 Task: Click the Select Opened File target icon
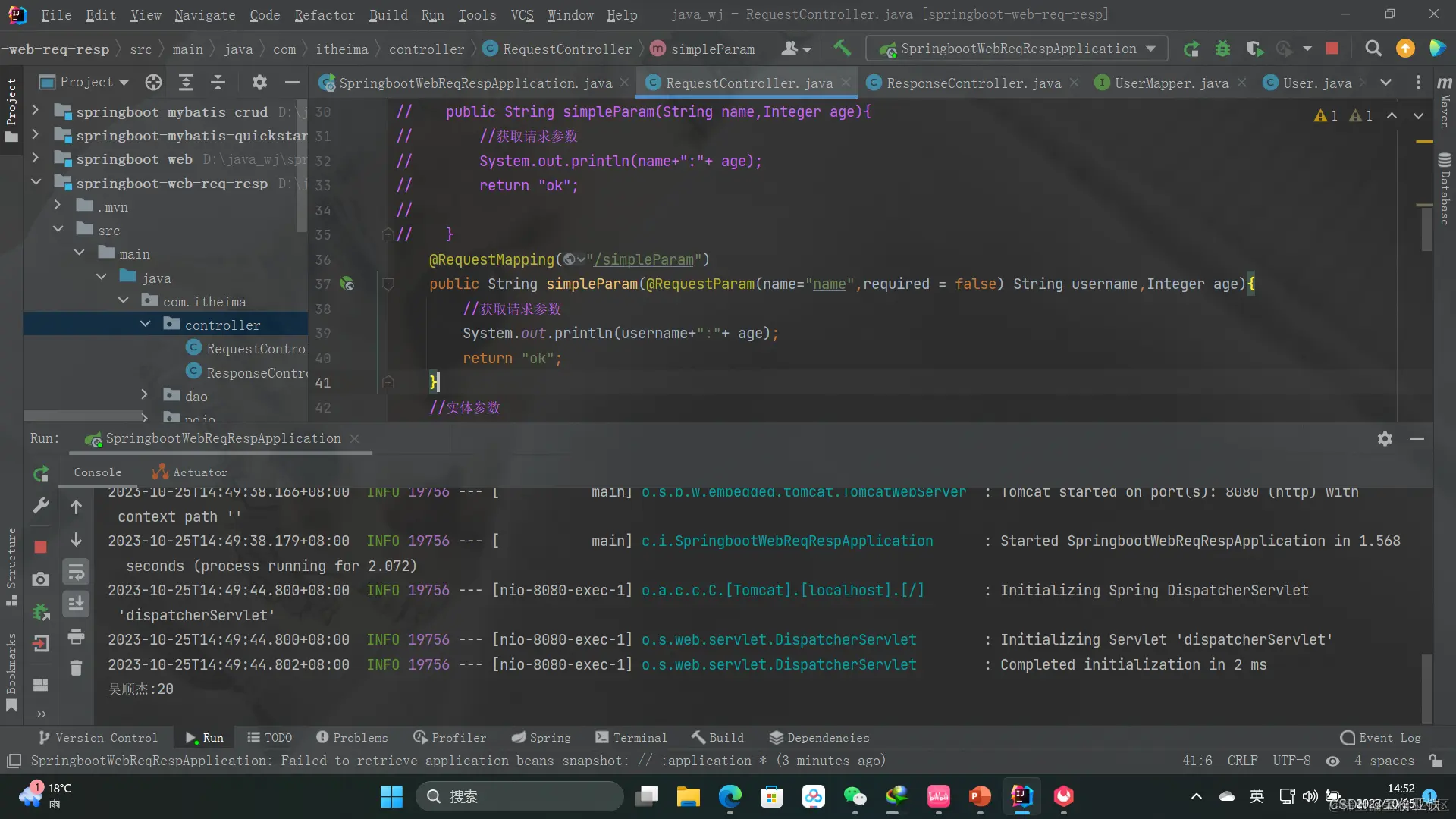(153, 82)
